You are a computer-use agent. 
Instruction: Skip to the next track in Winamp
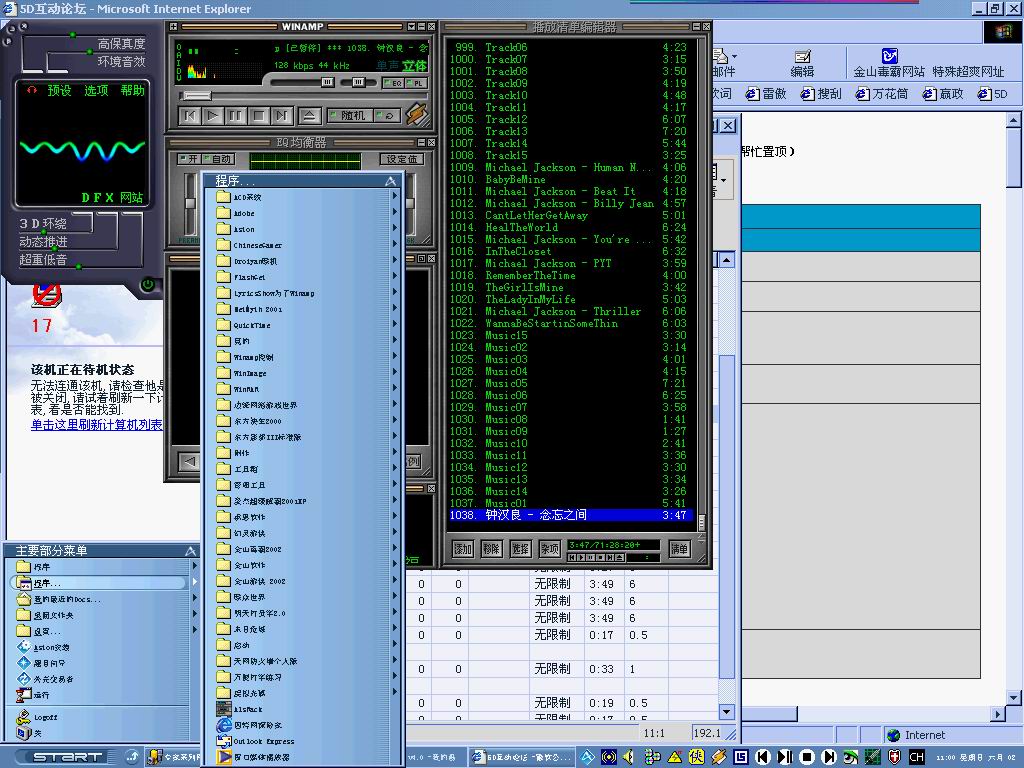[281, 116]
